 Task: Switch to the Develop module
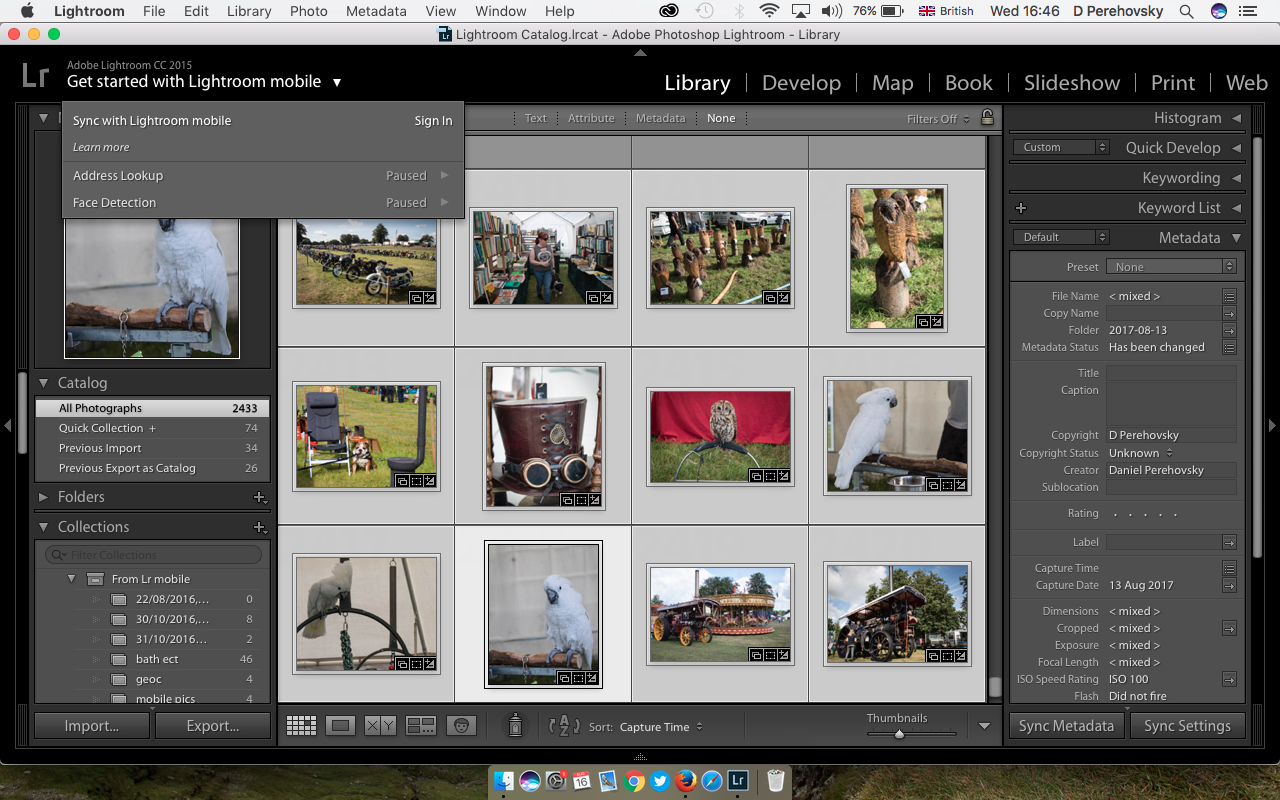pos(799,83)
